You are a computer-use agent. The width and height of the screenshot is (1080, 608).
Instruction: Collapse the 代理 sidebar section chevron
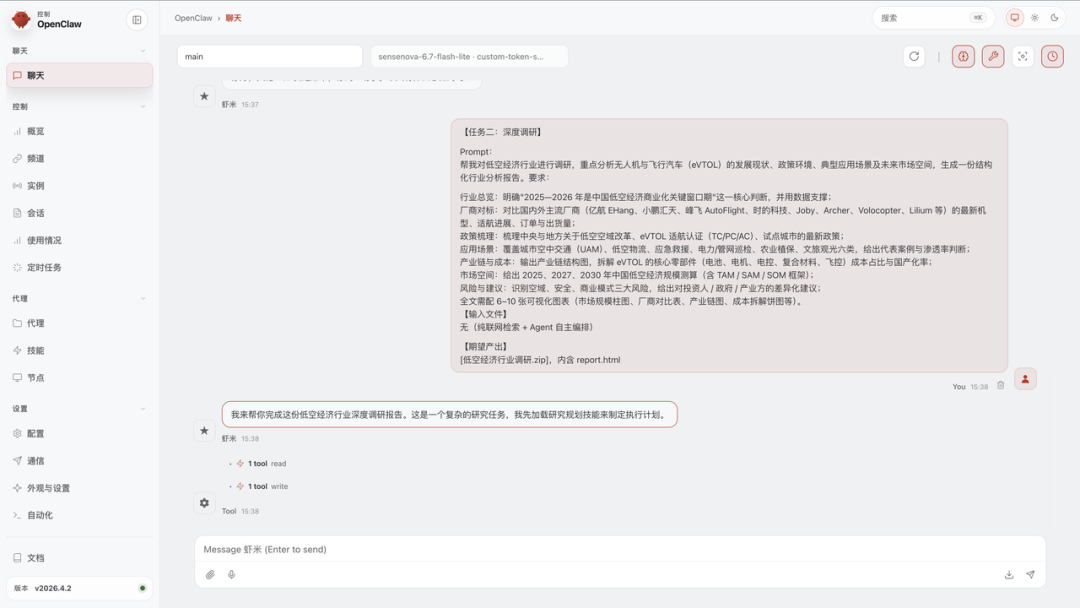pos(143,299)
